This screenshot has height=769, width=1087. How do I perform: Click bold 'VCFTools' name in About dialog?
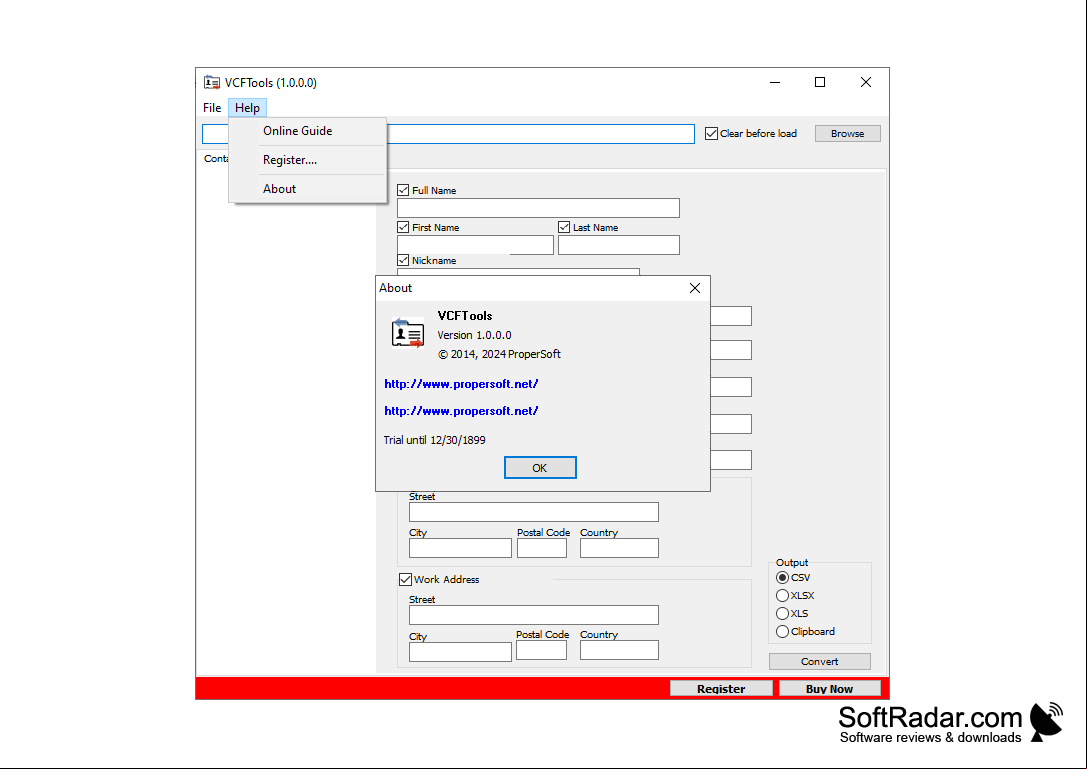(x=465, y=316)
